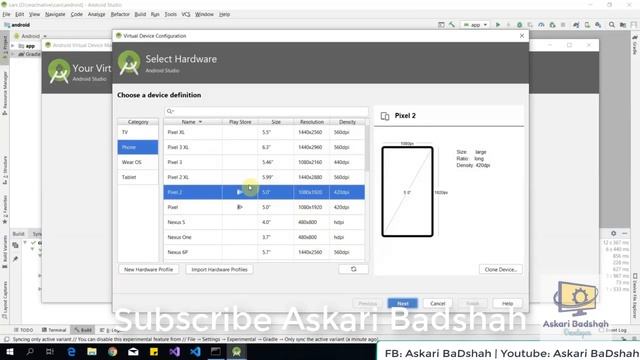The image size is (640, 360).
Task: Click the Help button
Action: [x=507, y=303]
